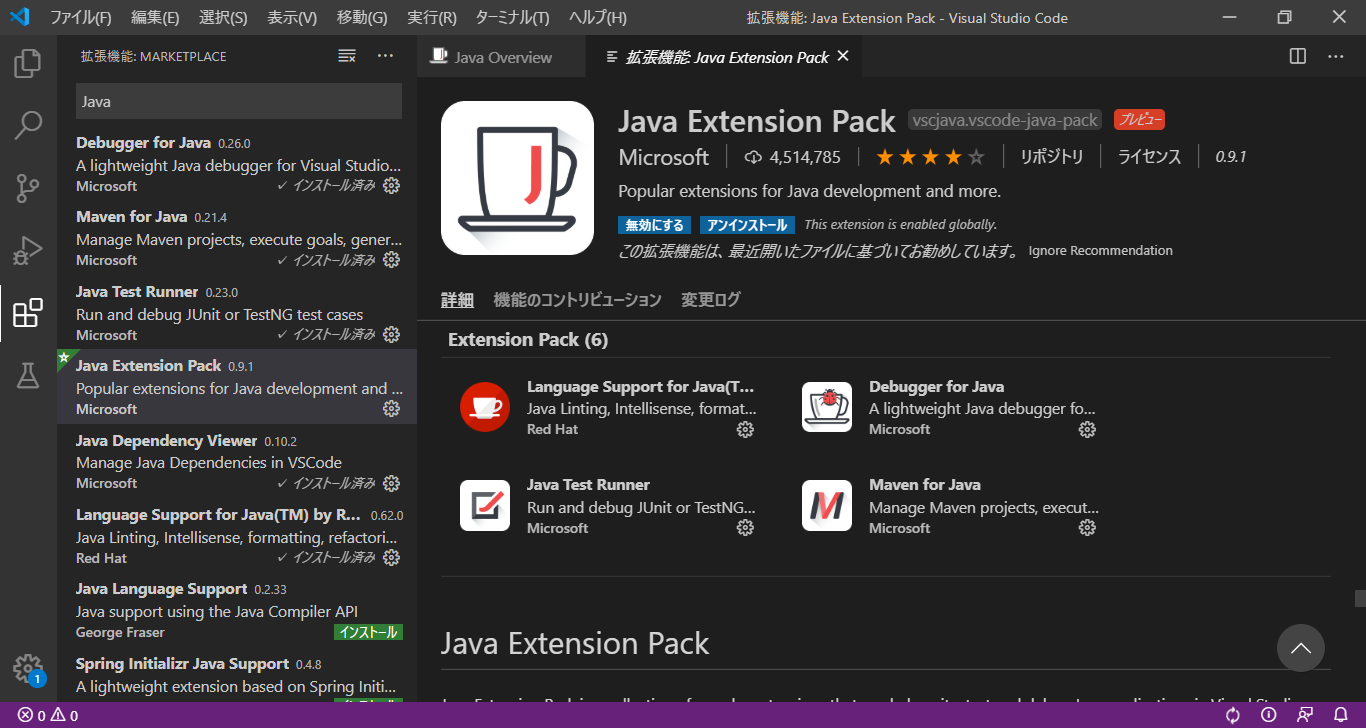Click the scroll-to-top arrow button
This screenshot has height=728, width=1366.
pos(1301,648)
